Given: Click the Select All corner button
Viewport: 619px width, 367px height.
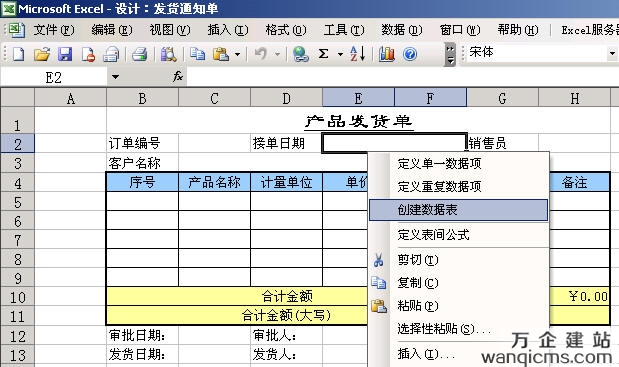Looking at the screenshot, I should [x=17, y=98].
